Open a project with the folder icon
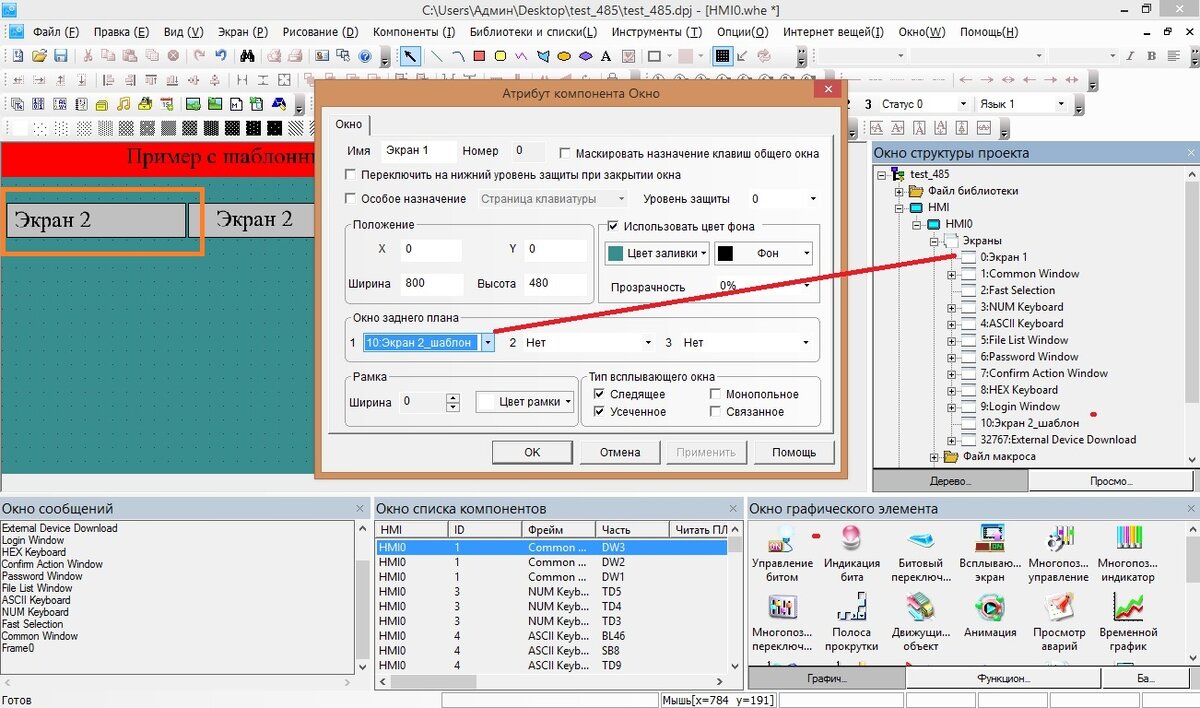Screen dimensions: 1200x708 click(x=39, y=56)
